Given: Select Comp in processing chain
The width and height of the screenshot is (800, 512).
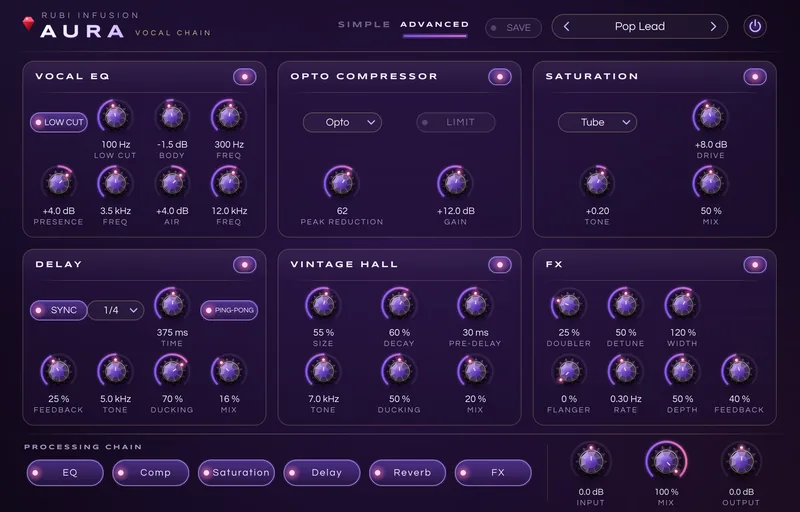Looking at the screenshot, I should click(151, 473).
